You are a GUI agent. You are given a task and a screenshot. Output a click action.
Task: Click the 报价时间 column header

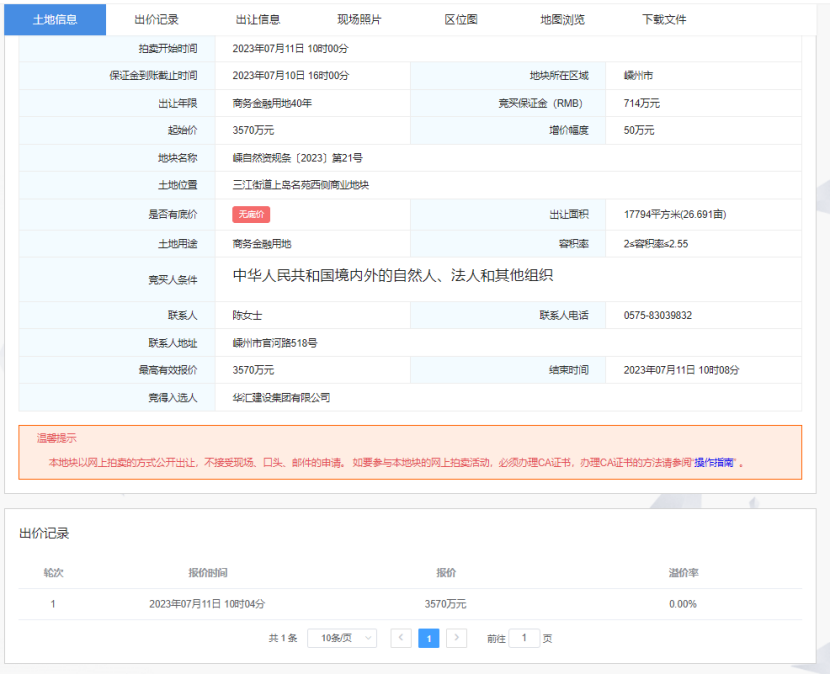click(207, 573)
